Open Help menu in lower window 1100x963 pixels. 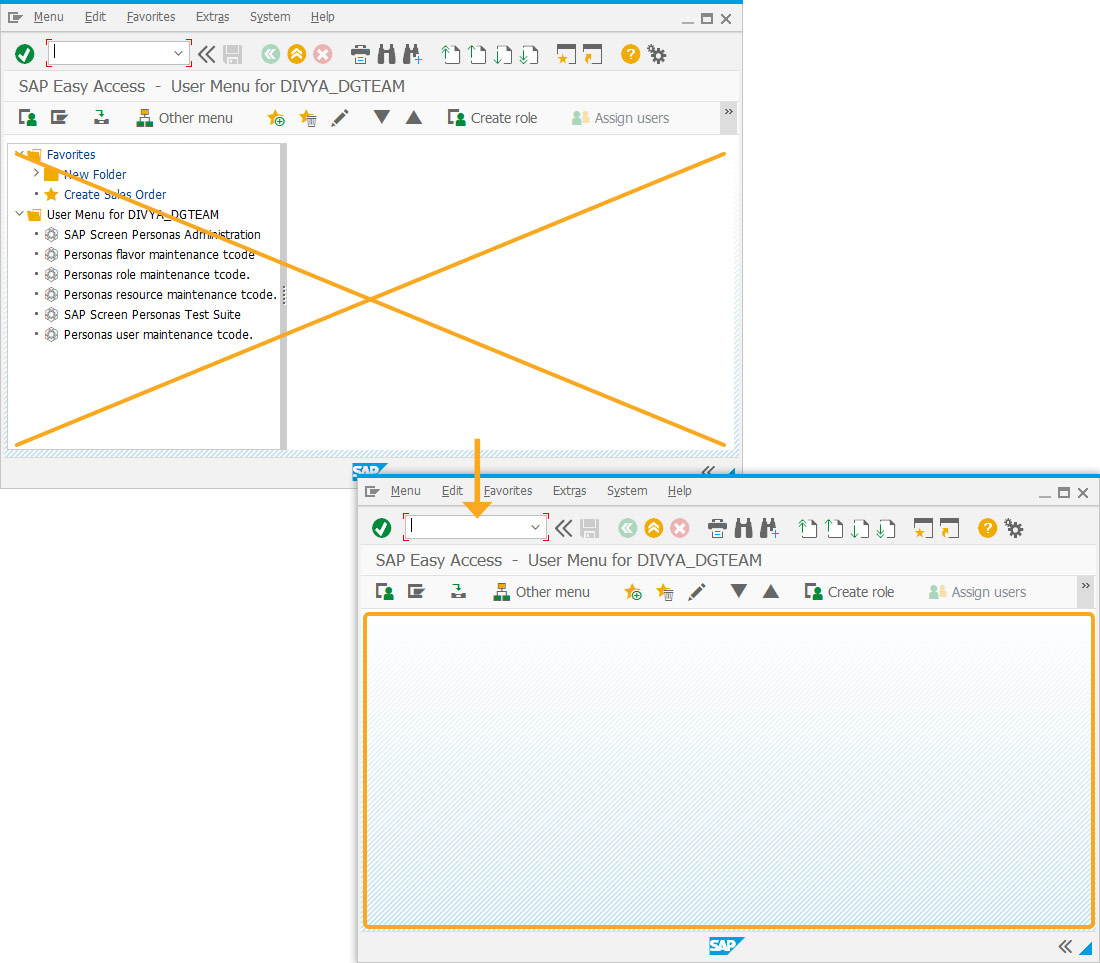pos(680,491)
